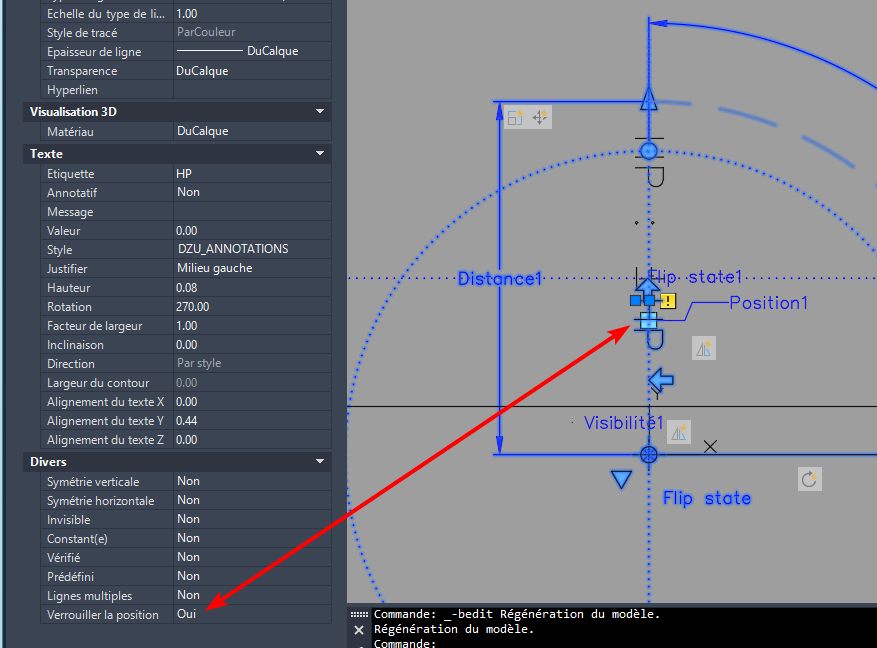877x648 pixels.
Task: Click the yellow exclamation alert icon
Action: tap(668, 301)
